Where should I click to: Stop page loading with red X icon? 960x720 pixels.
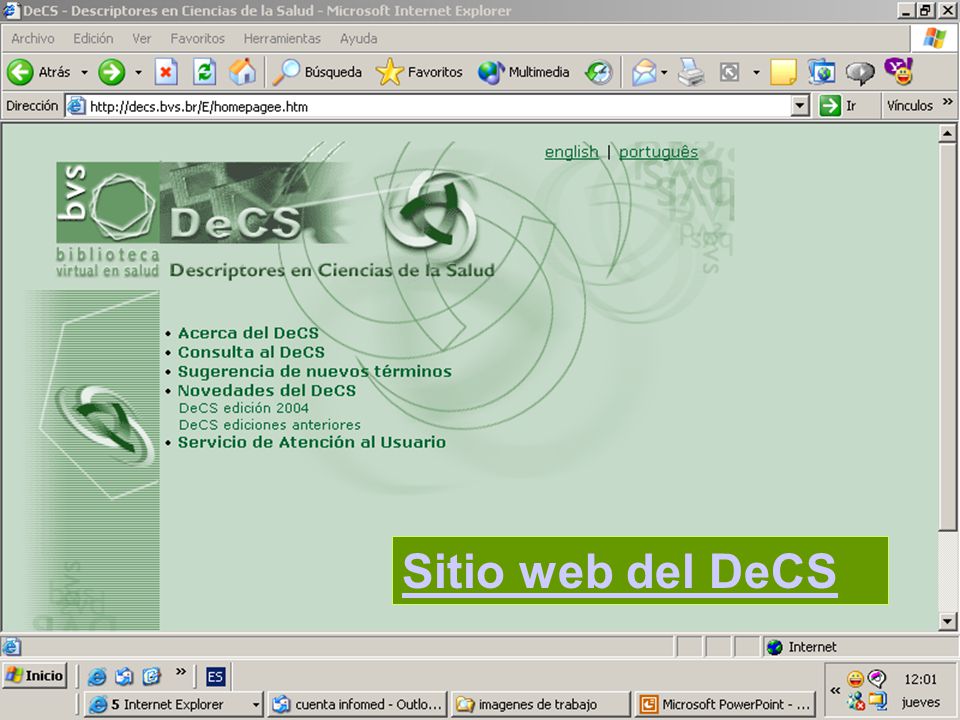(x=165, y=72)
